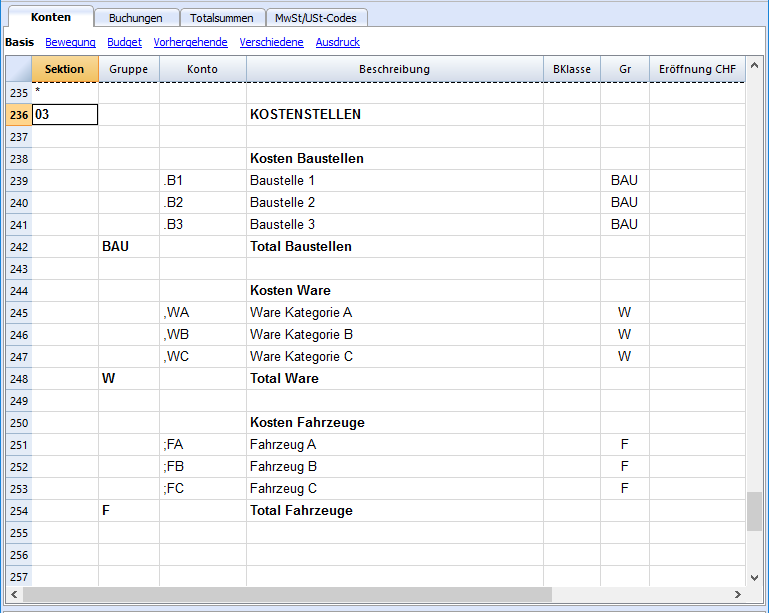Switch to the Vorhergehende view
The image size is (769, 613).
click(190, 42)
